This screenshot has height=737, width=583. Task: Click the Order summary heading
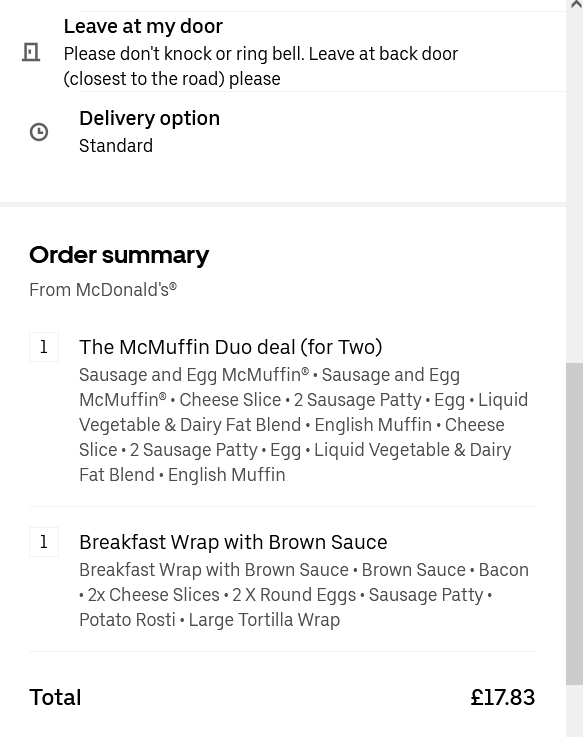point(119,255)
